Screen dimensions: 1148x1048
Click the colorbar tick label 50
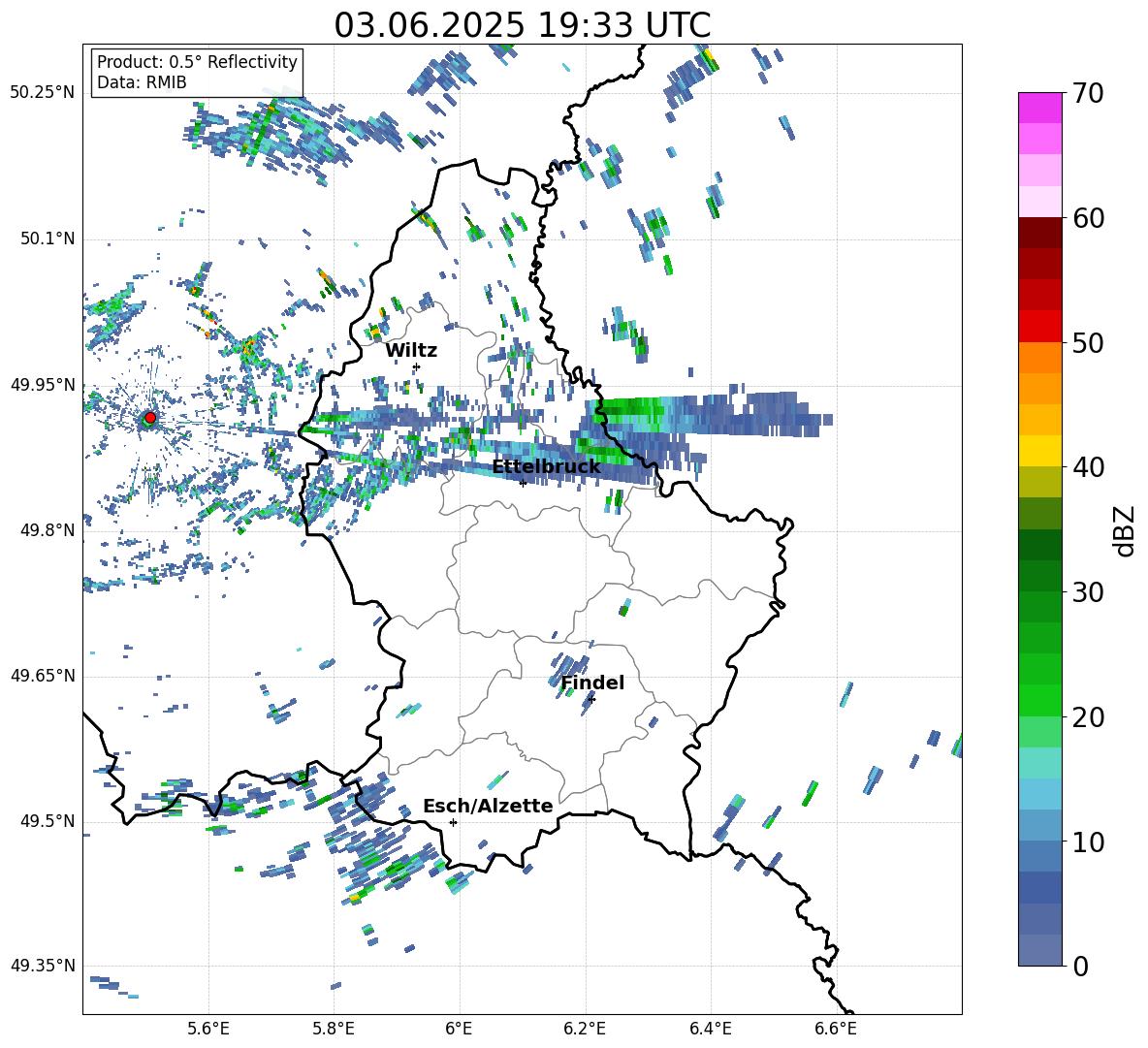pos(1088,343)
